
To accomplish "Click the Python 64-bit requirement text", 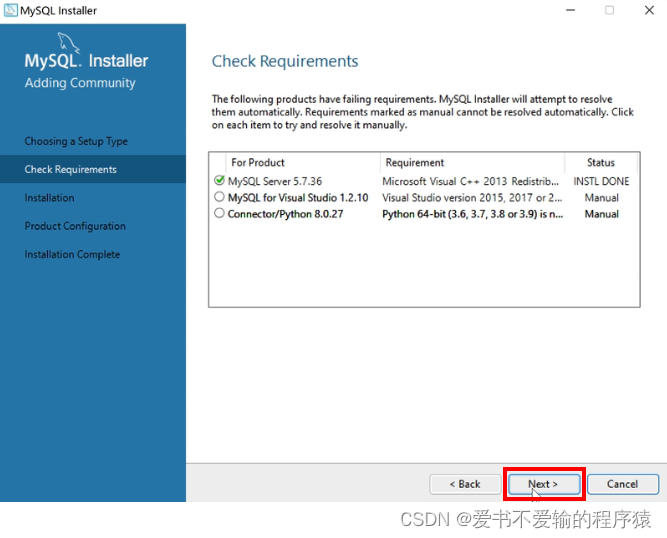I will (473, 214).
